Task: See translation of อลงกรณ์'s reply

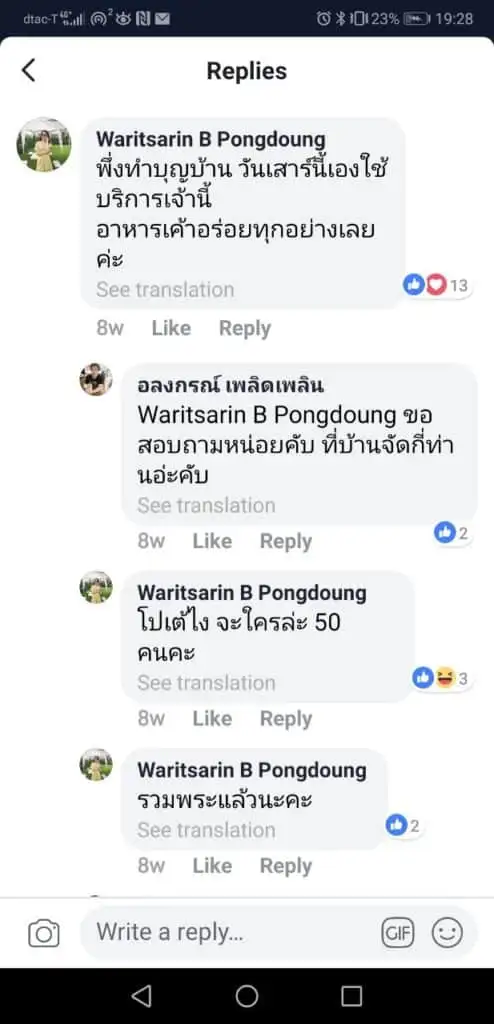Action: [x=206, y=505]
